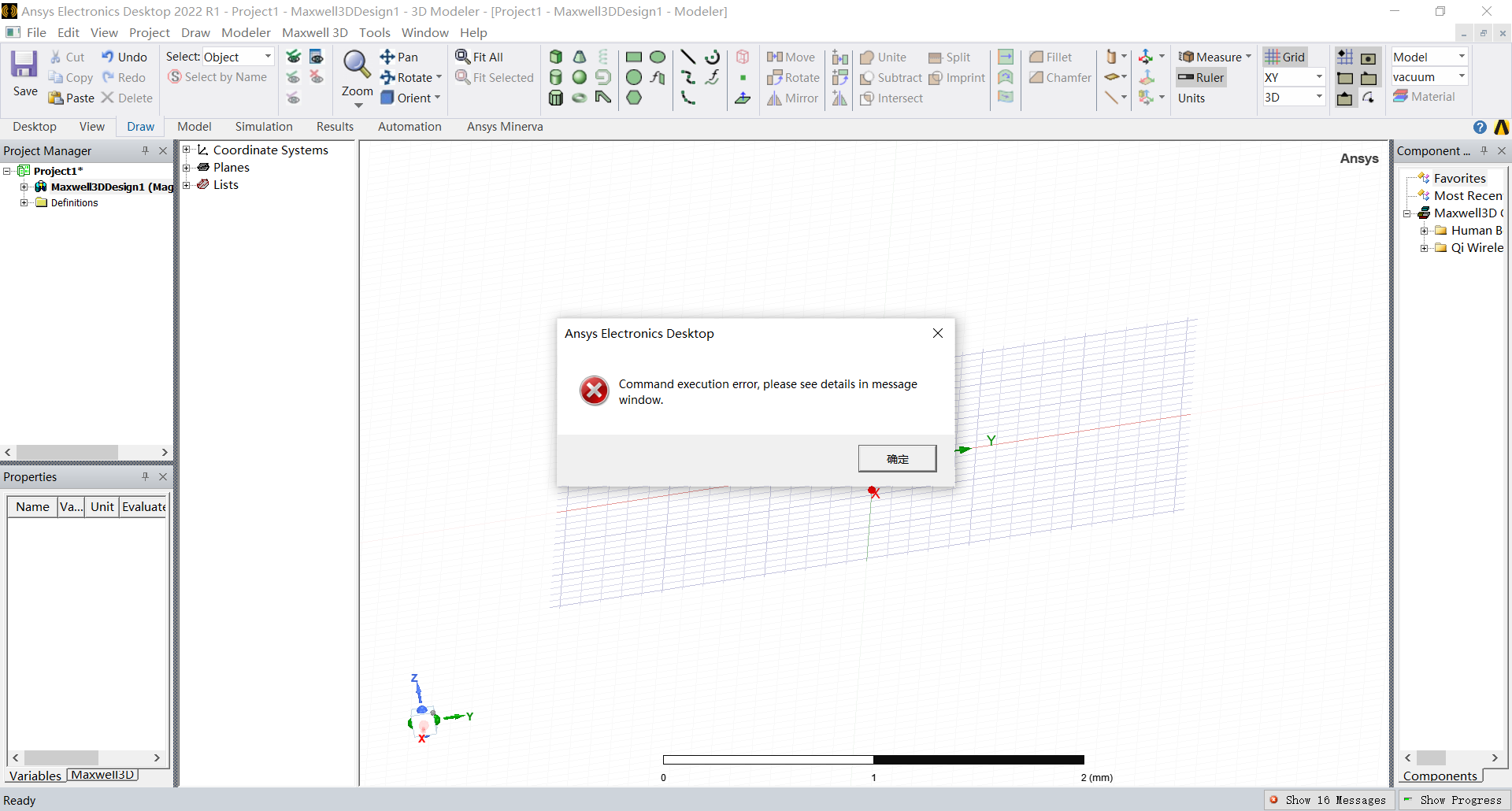Viewport: 1512px width, 811px height.
Task: Click Show Progress button
Action: point(1453,800)
